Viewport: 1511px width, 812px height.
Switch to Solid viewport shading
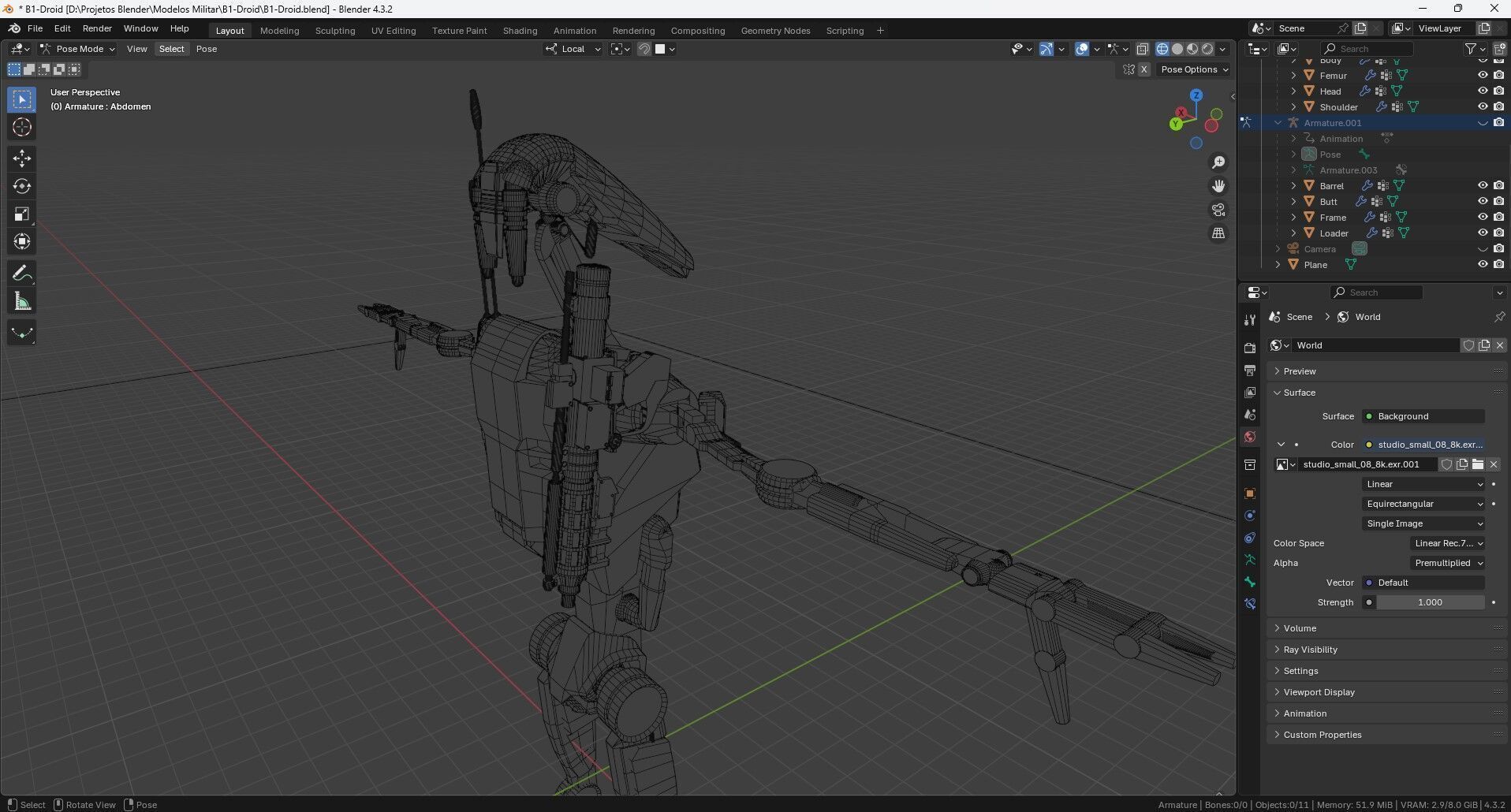point(1177,49)
